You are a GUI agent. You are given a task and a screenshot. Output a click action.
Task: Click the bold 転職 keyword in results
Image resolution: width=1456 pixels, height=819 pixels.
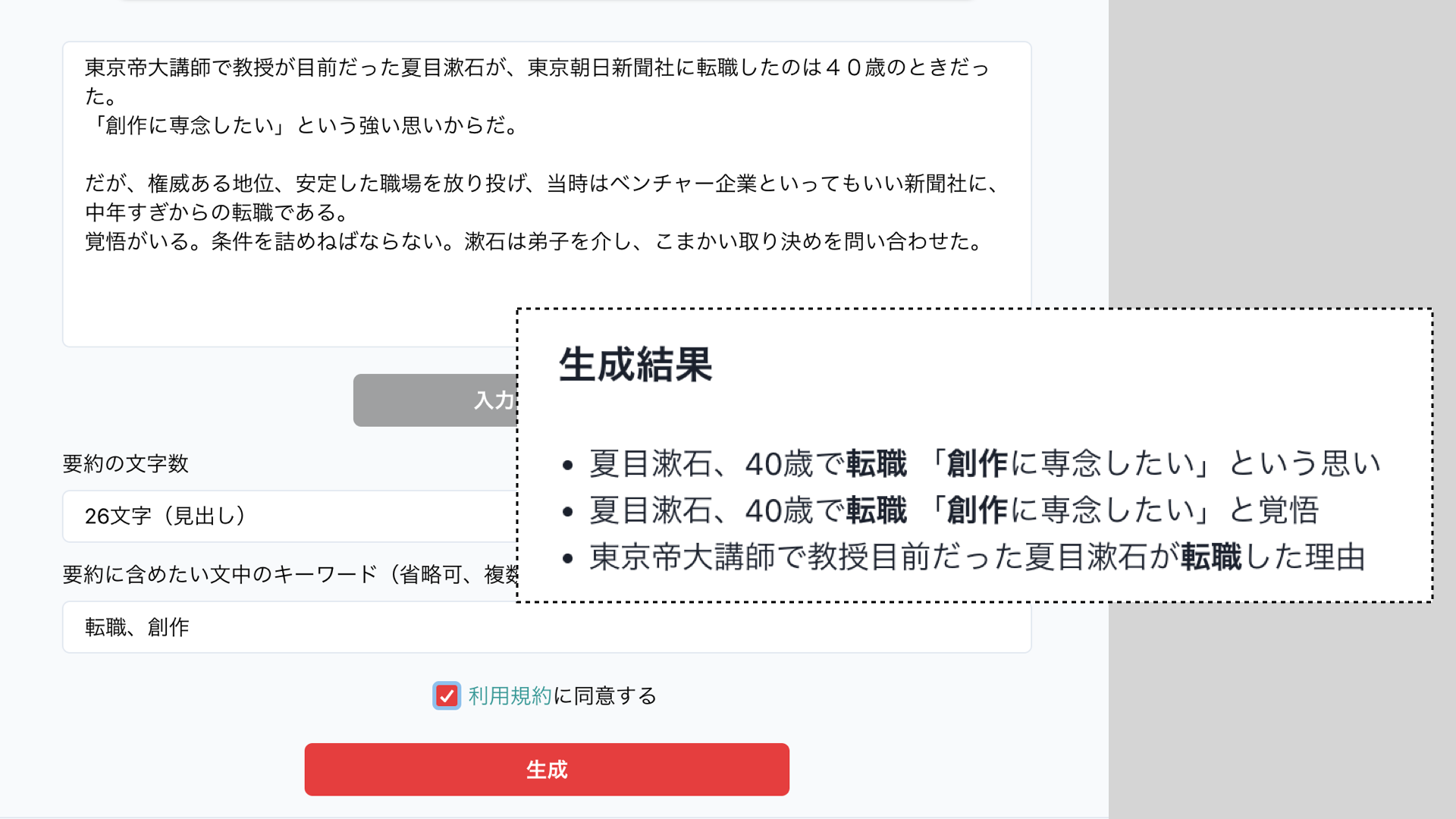877,463
